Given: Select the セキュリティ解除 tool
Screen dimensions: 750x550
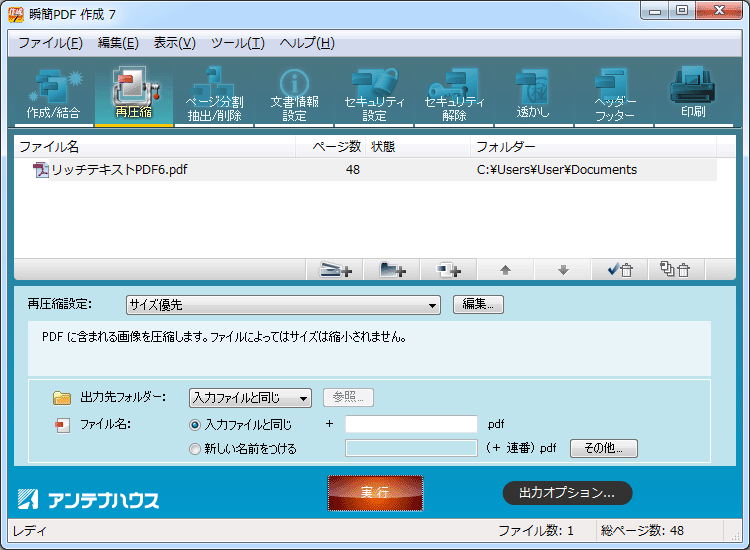Looking at the screenshot, I should tap(454, 94).
